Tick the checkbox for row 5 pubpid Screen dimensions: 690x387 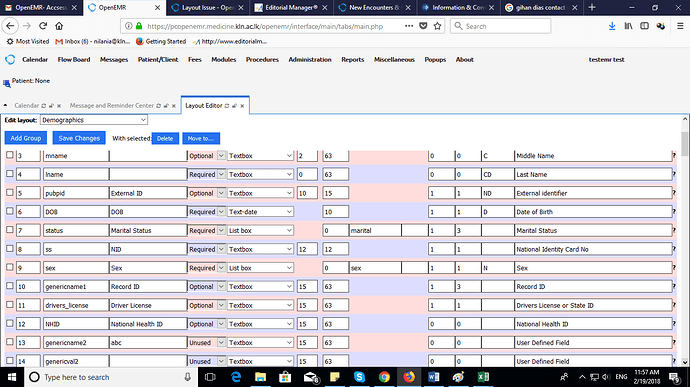click(10, 192)
